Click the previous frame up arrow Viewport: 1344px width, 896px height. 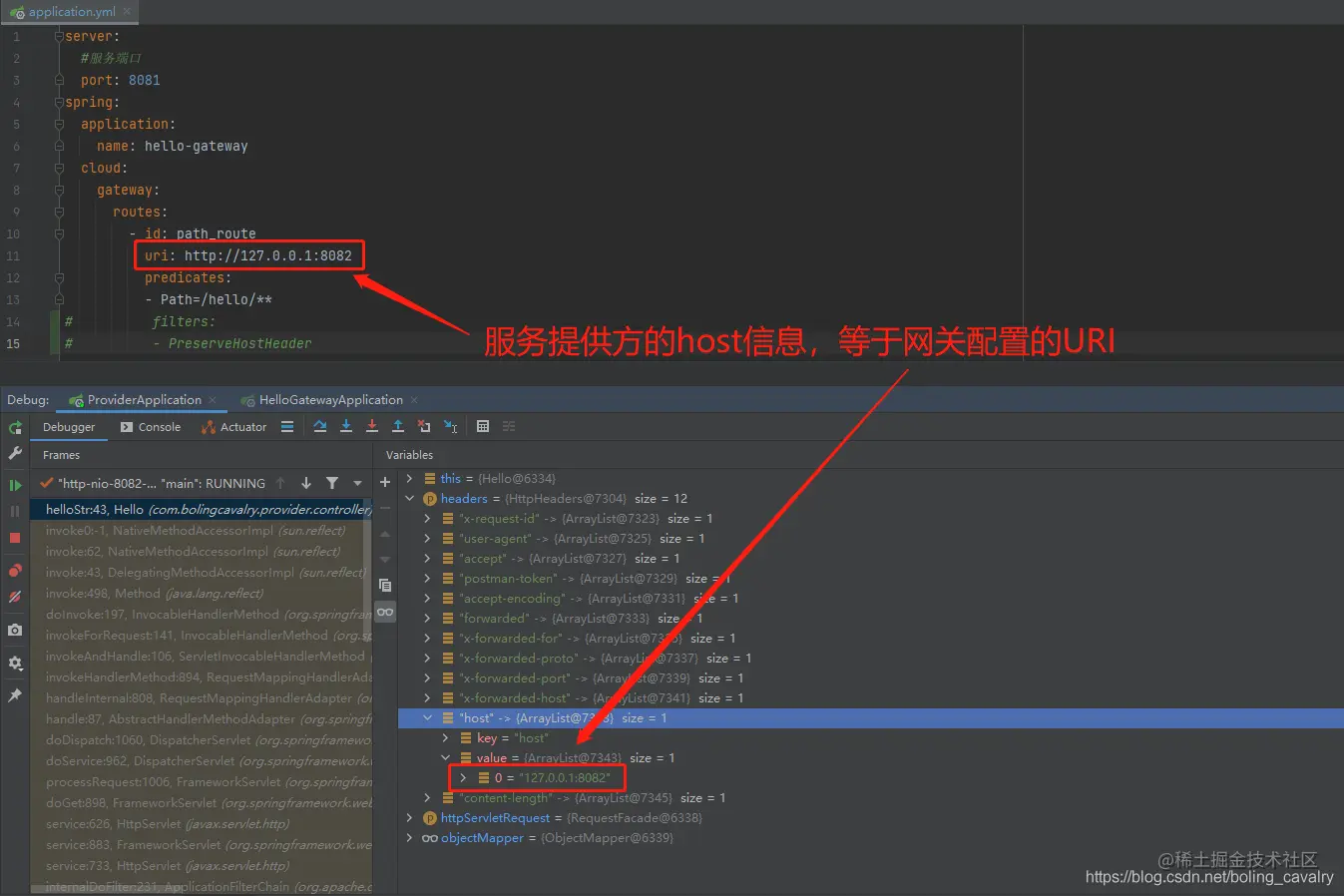click(280, 483)
